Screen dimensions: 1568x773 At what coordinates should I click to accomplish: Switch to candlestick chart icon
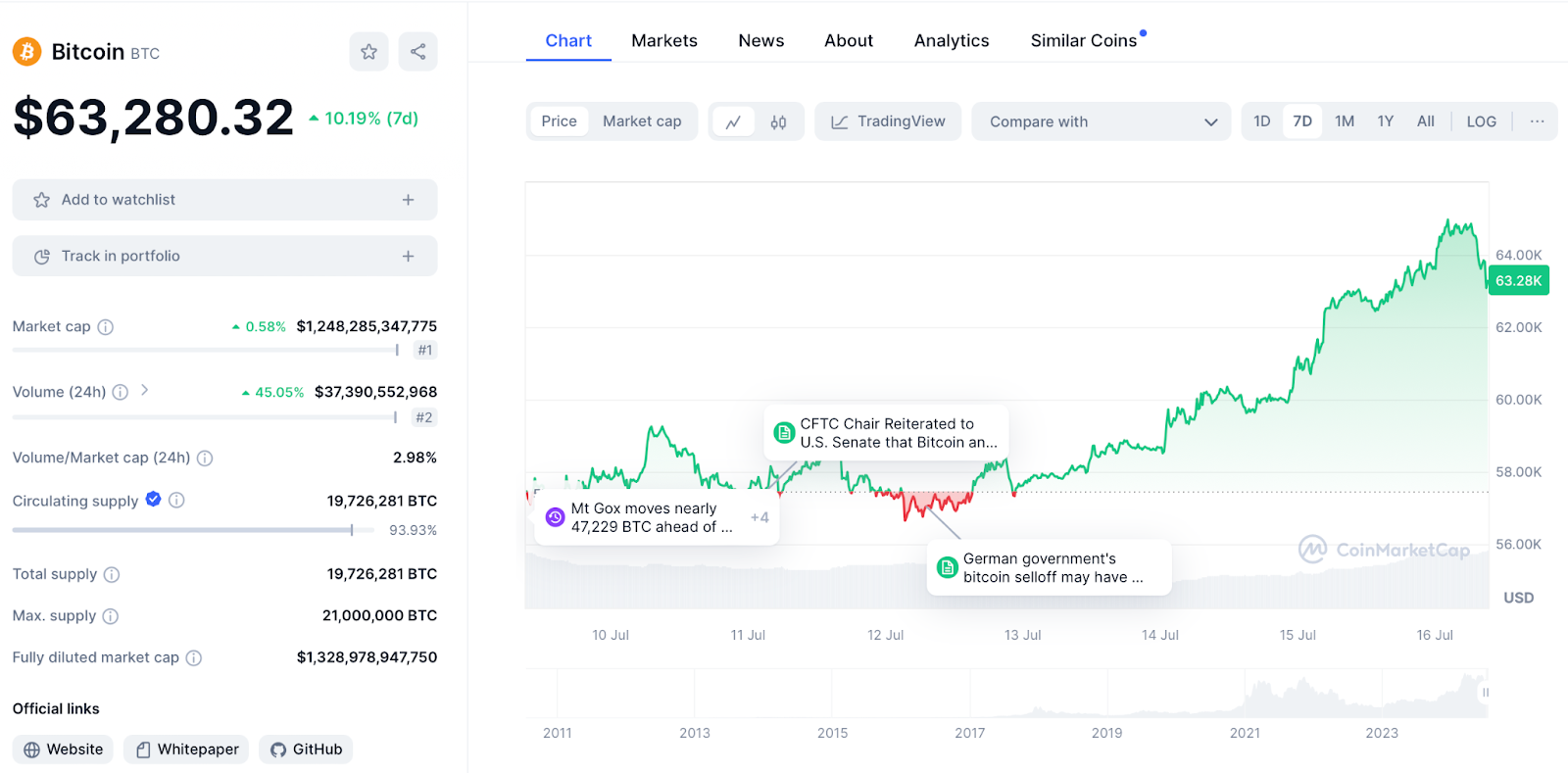778,122
